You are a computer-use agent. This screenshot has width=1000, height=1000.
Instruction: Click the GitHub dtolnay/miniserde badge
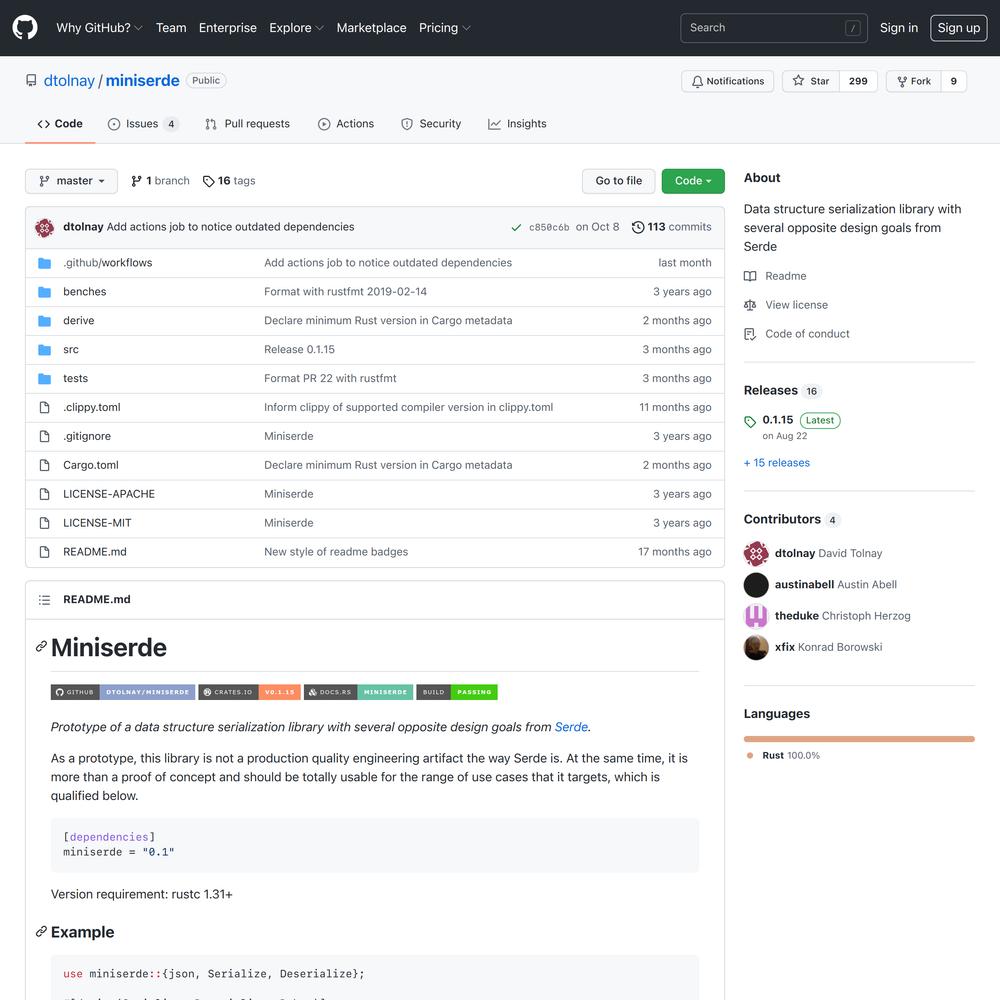[x=123, y=692]
